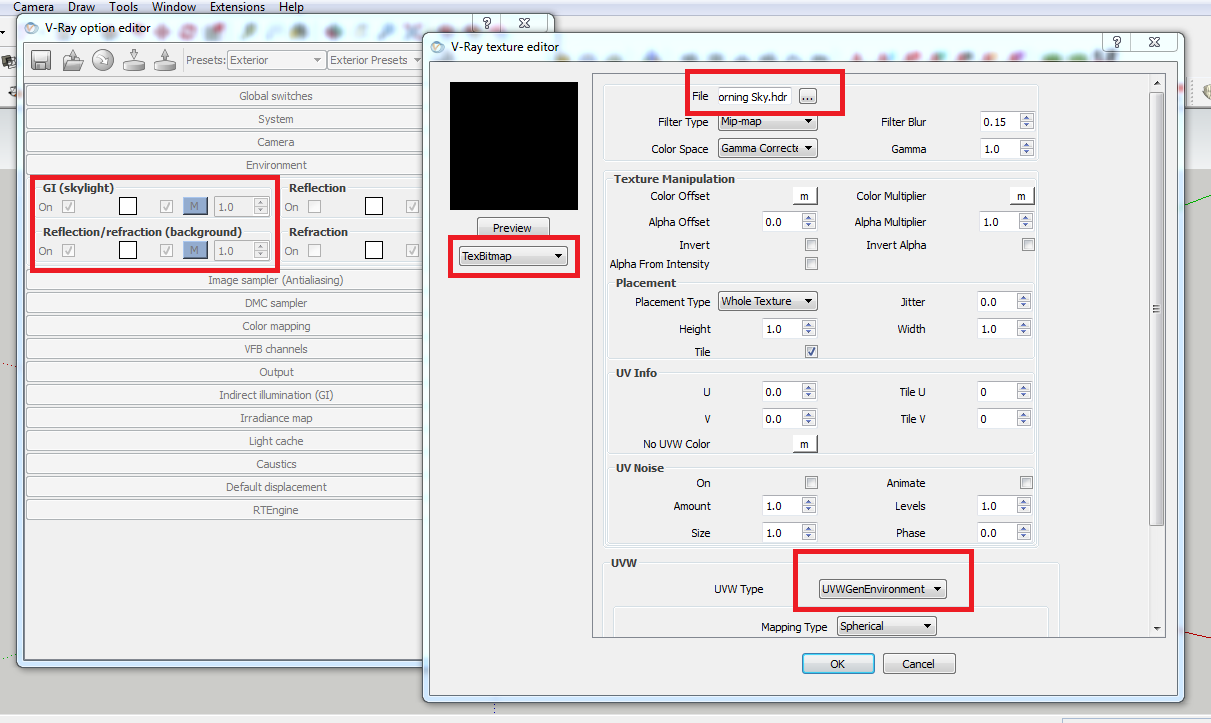Click the Reflection/refraction (background) color swatch

128,251
